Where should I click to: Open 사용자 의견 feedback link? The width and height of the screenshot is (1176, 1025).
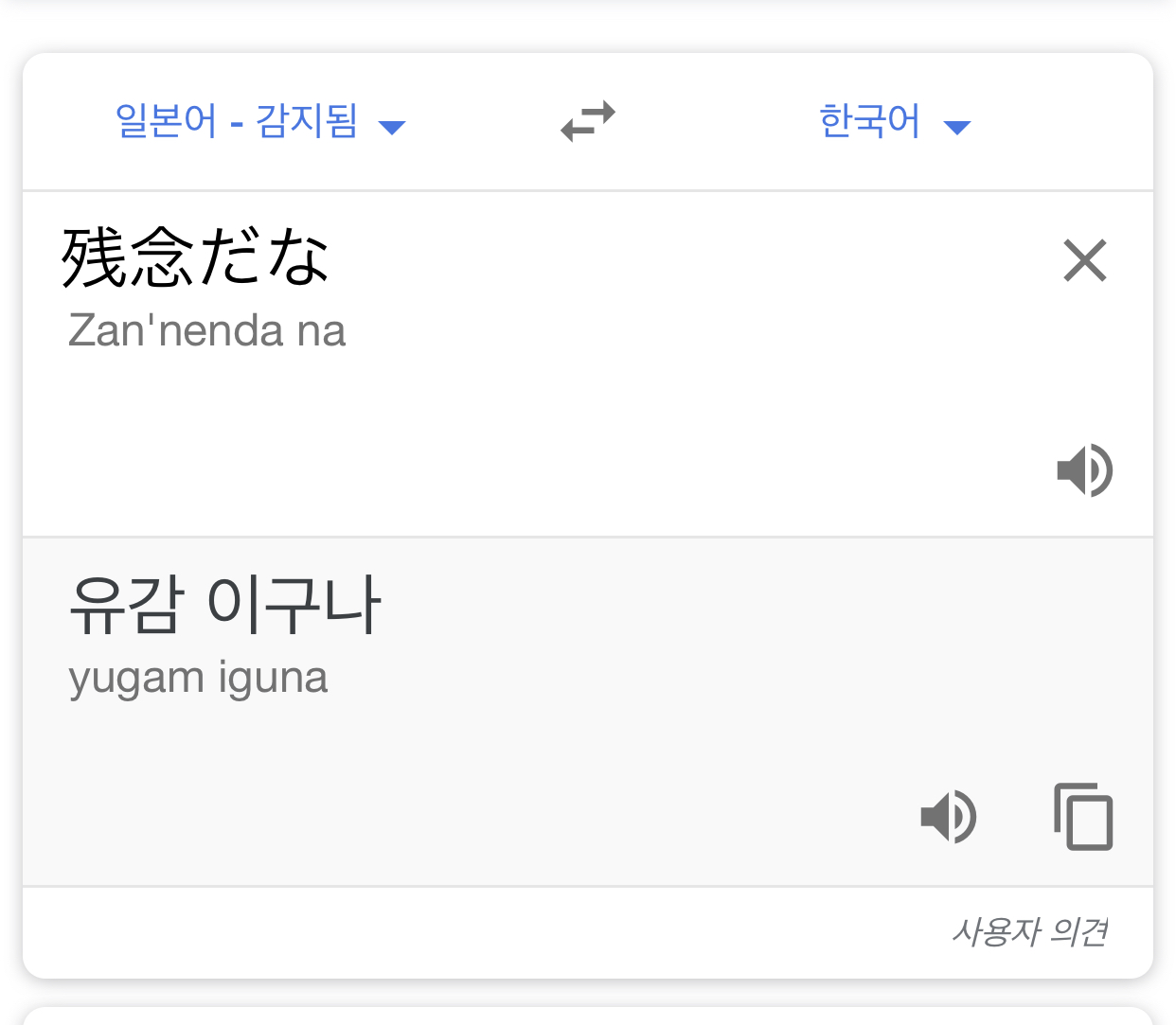point(1029,932)
